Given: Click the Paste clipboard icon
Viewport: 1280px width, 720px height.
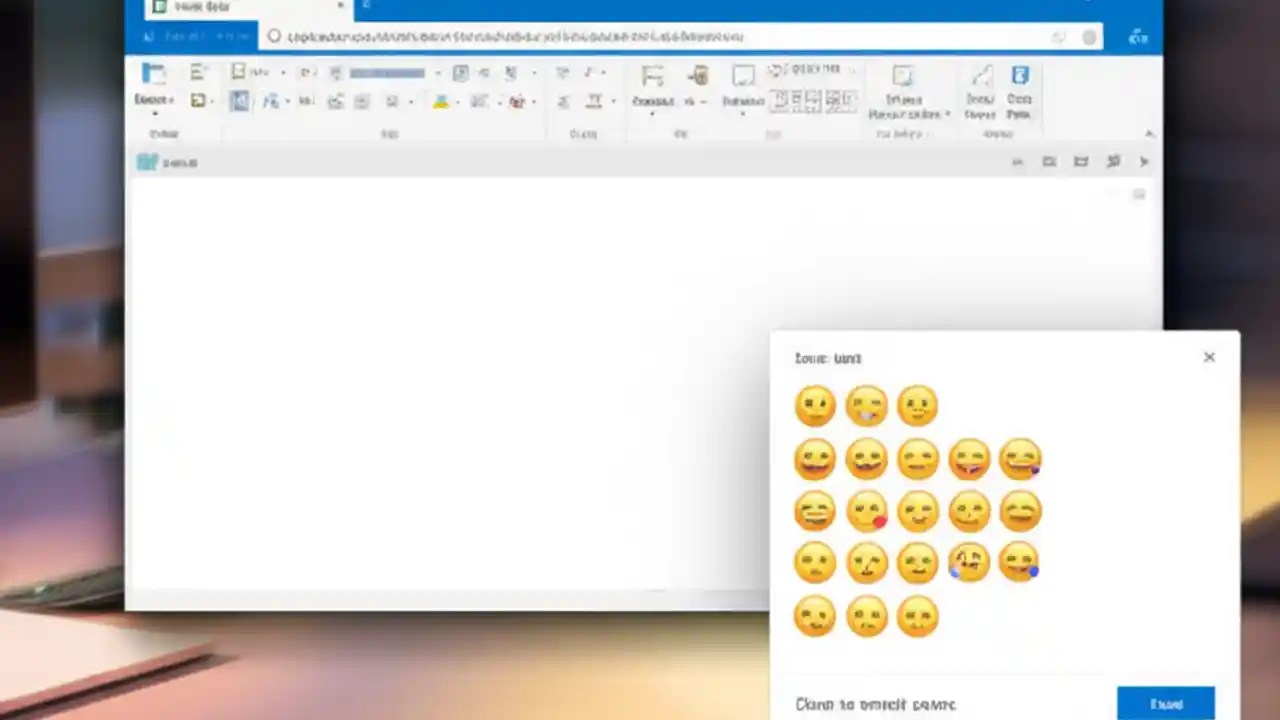Looking at the screenshot, I should 153,75.
